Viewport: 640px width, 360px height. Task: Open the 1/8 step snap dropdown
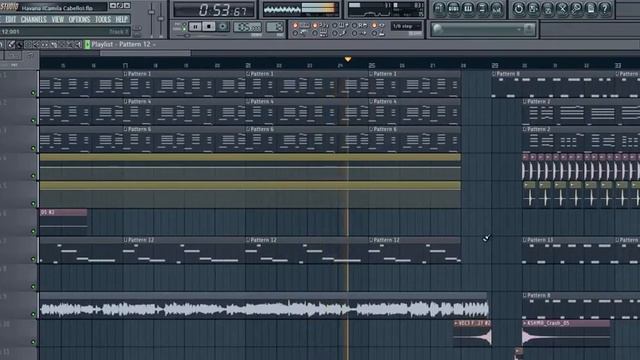406,26
